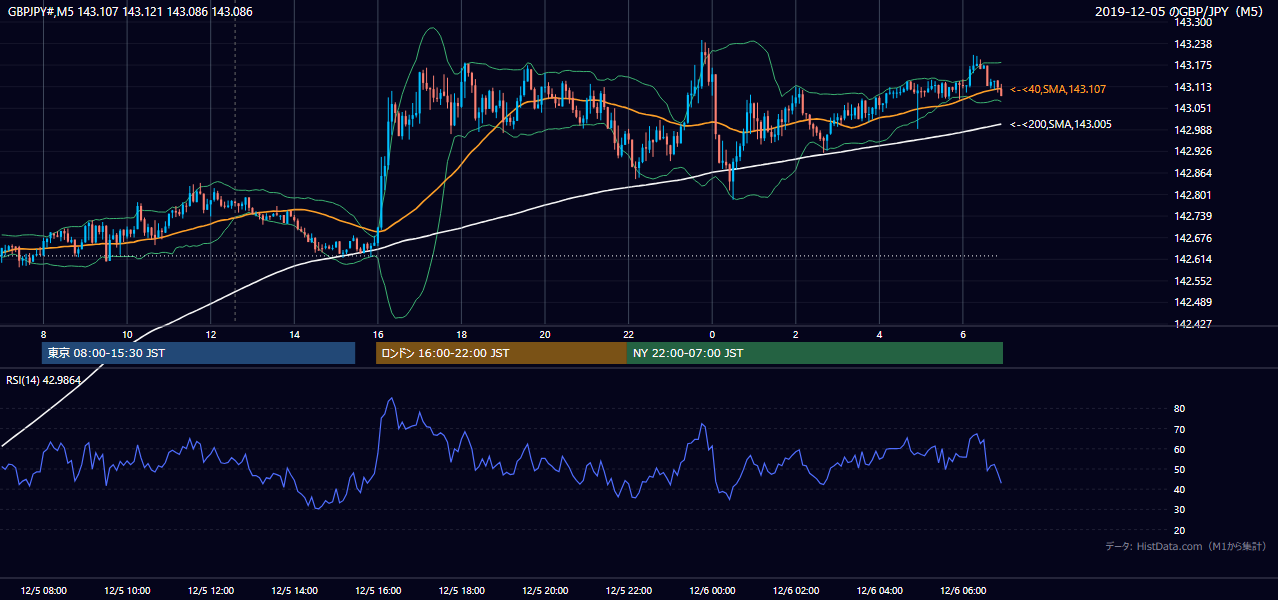Click the RSI scale value 70
This screenshot has height=600, width=1278.
[x=1180, y=430]
